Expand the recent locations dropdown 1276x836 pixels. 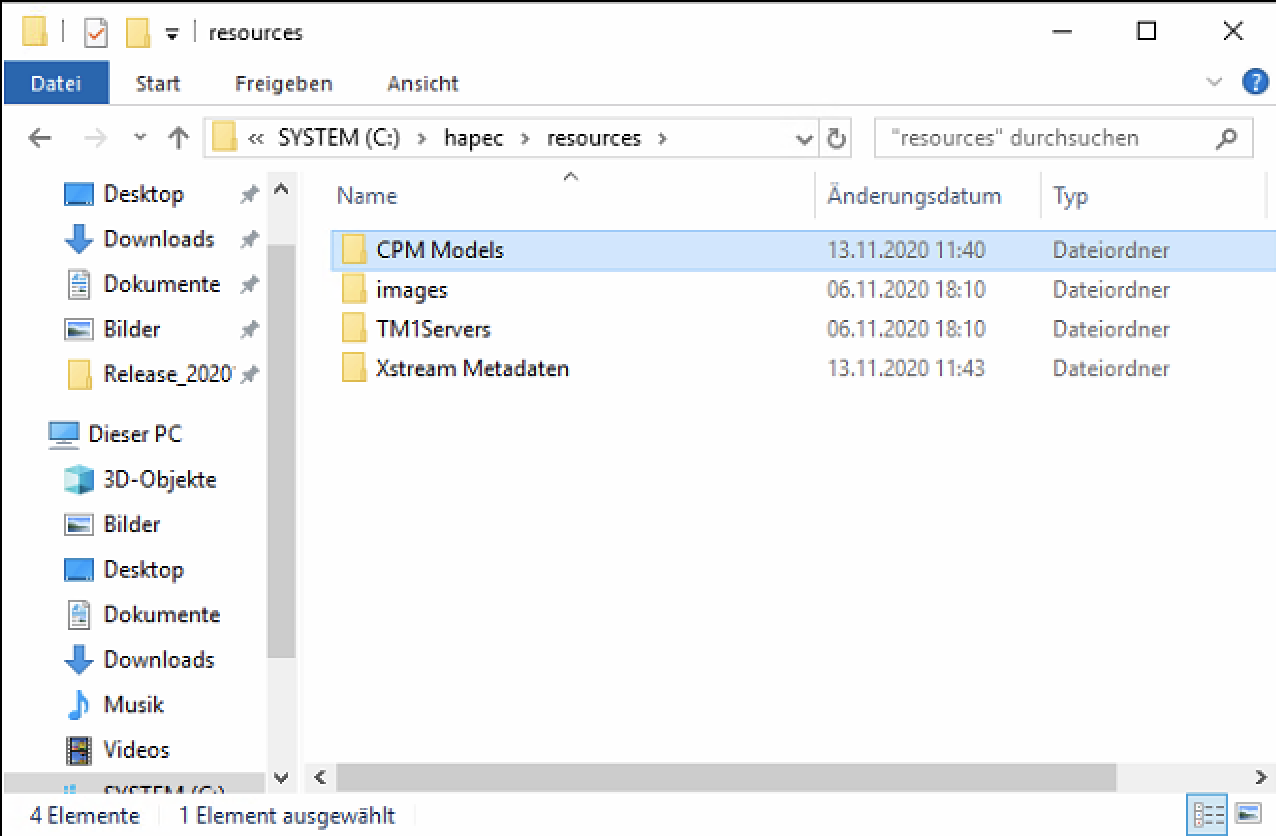140,138
